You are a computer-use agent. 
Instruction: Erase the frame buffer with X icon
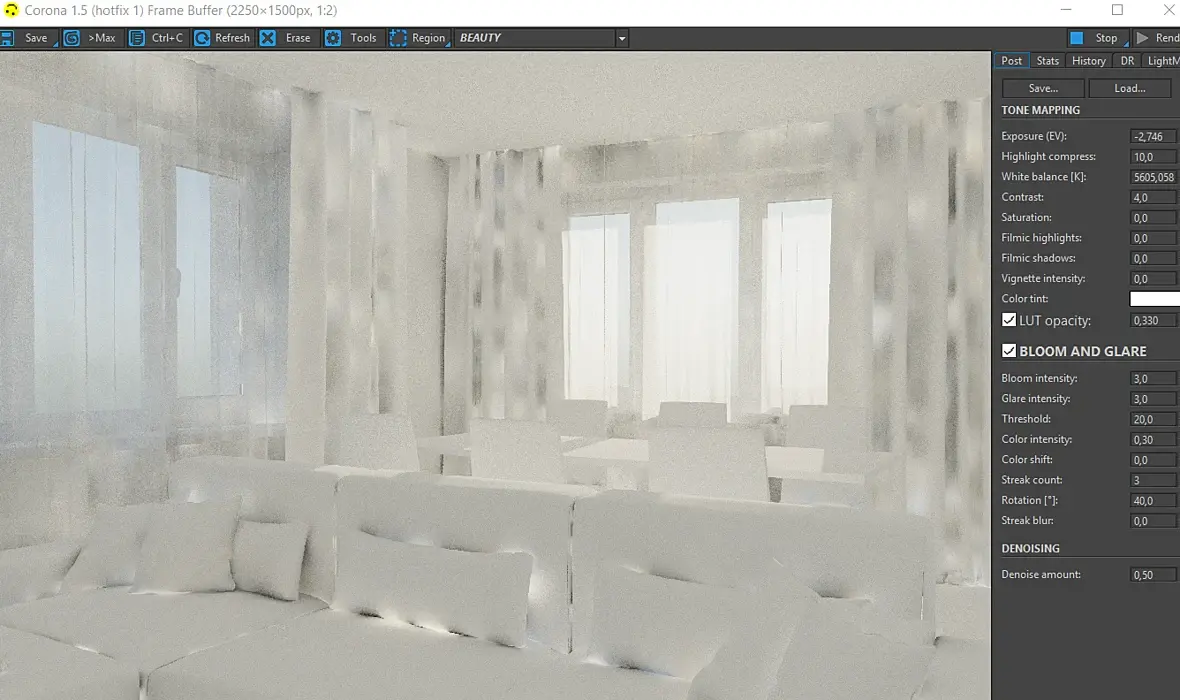(x=267, y=38)
